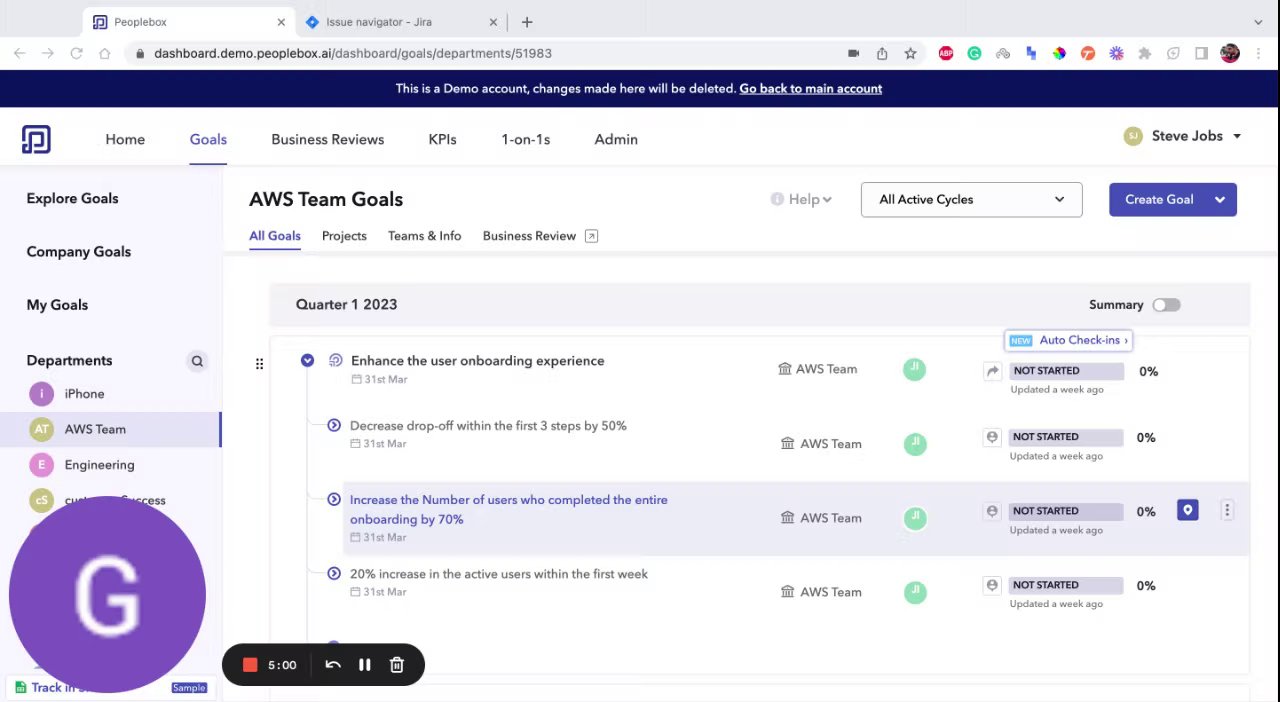
Task: Switch to the Projects tab
Action: click(344, 236)
